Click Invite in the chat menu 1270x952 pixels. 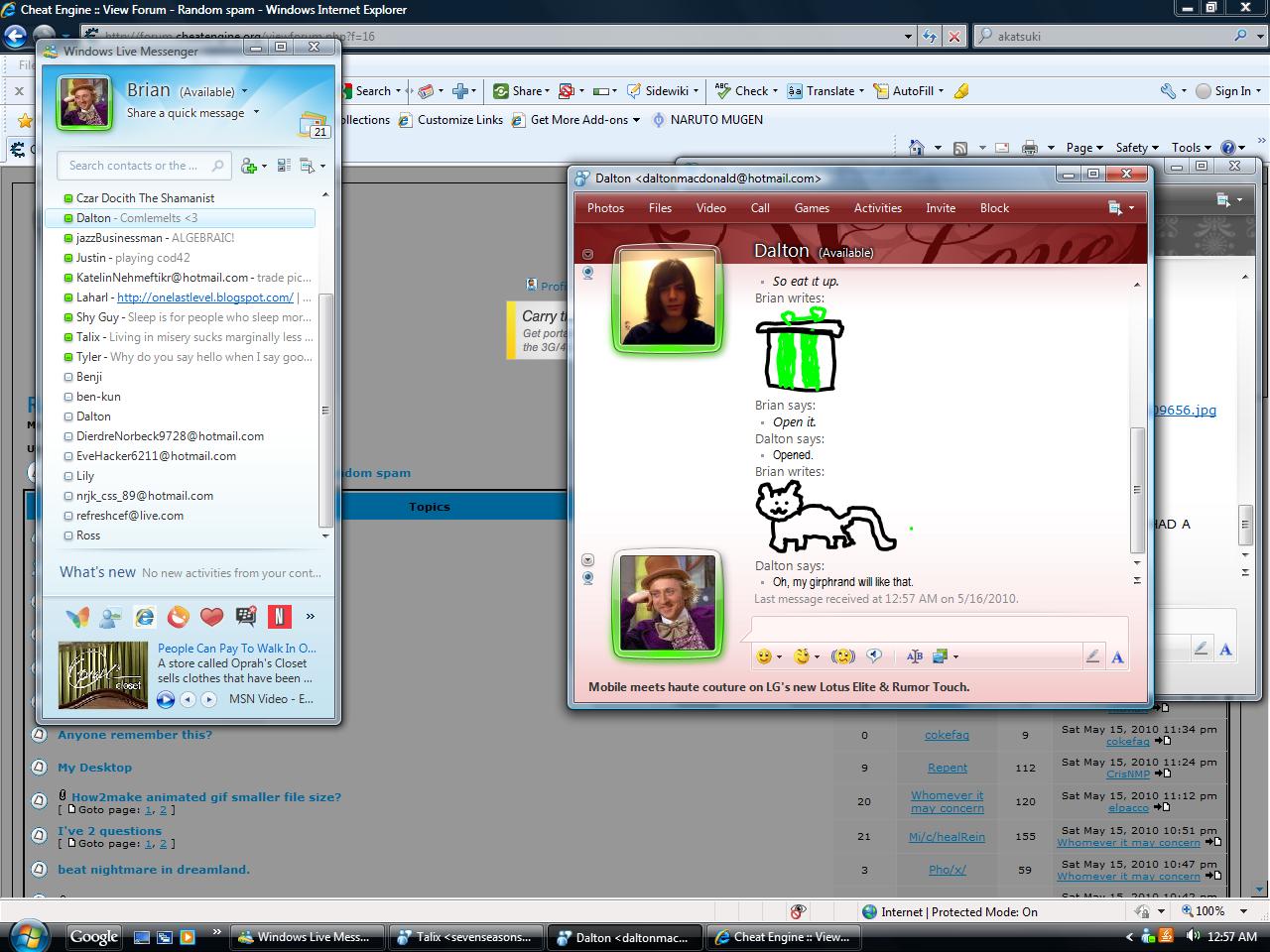pyautogui.click(x=941, y=208)
